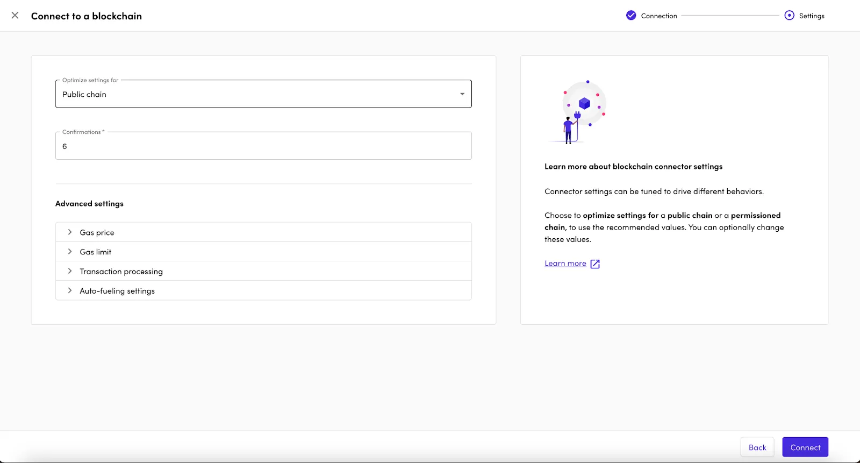Follow the Learn more link
Viewport: 860px width, 463px height.
coord(565,263)
